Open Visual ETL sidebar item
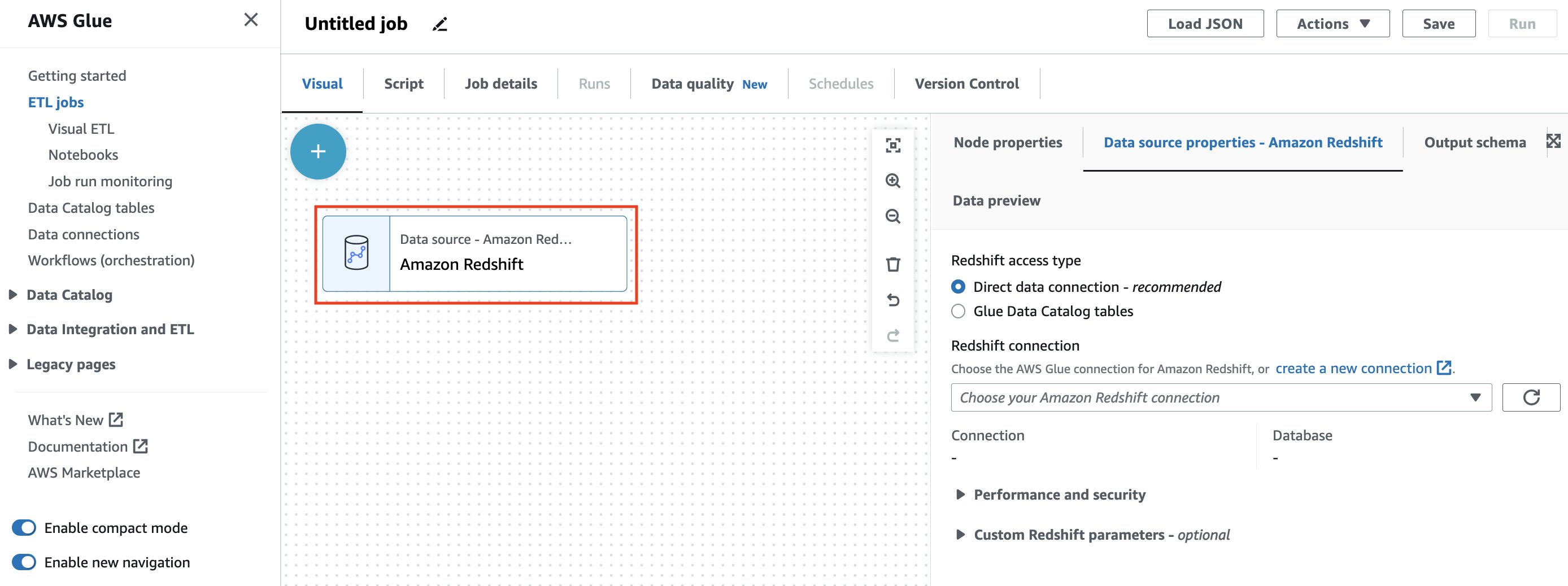This screenshot has width=1568, height=586. coord(81,128)
